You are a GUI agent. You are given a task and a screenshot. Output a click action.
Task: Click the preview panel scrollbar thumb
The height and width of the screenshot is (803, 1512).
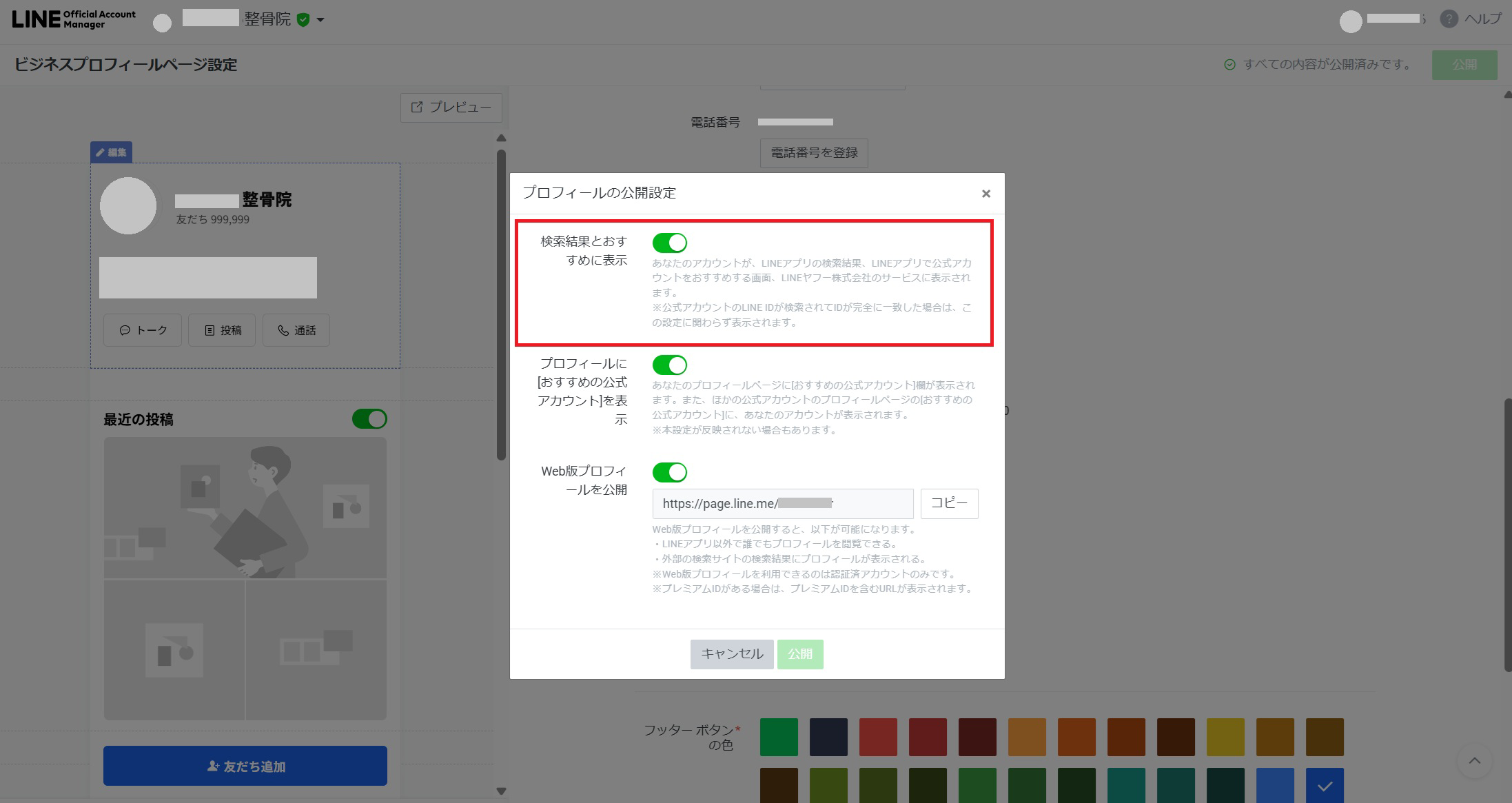[501, 305]
